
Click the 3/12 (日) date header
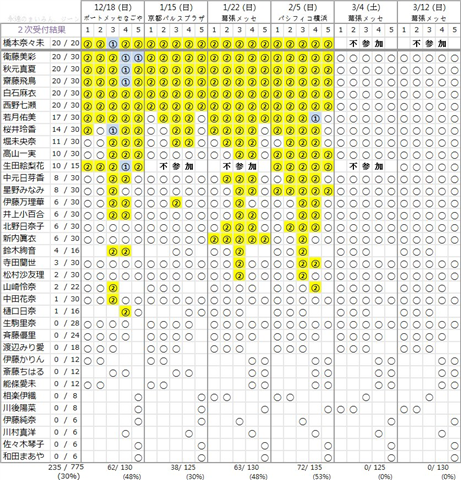(429, 7)
